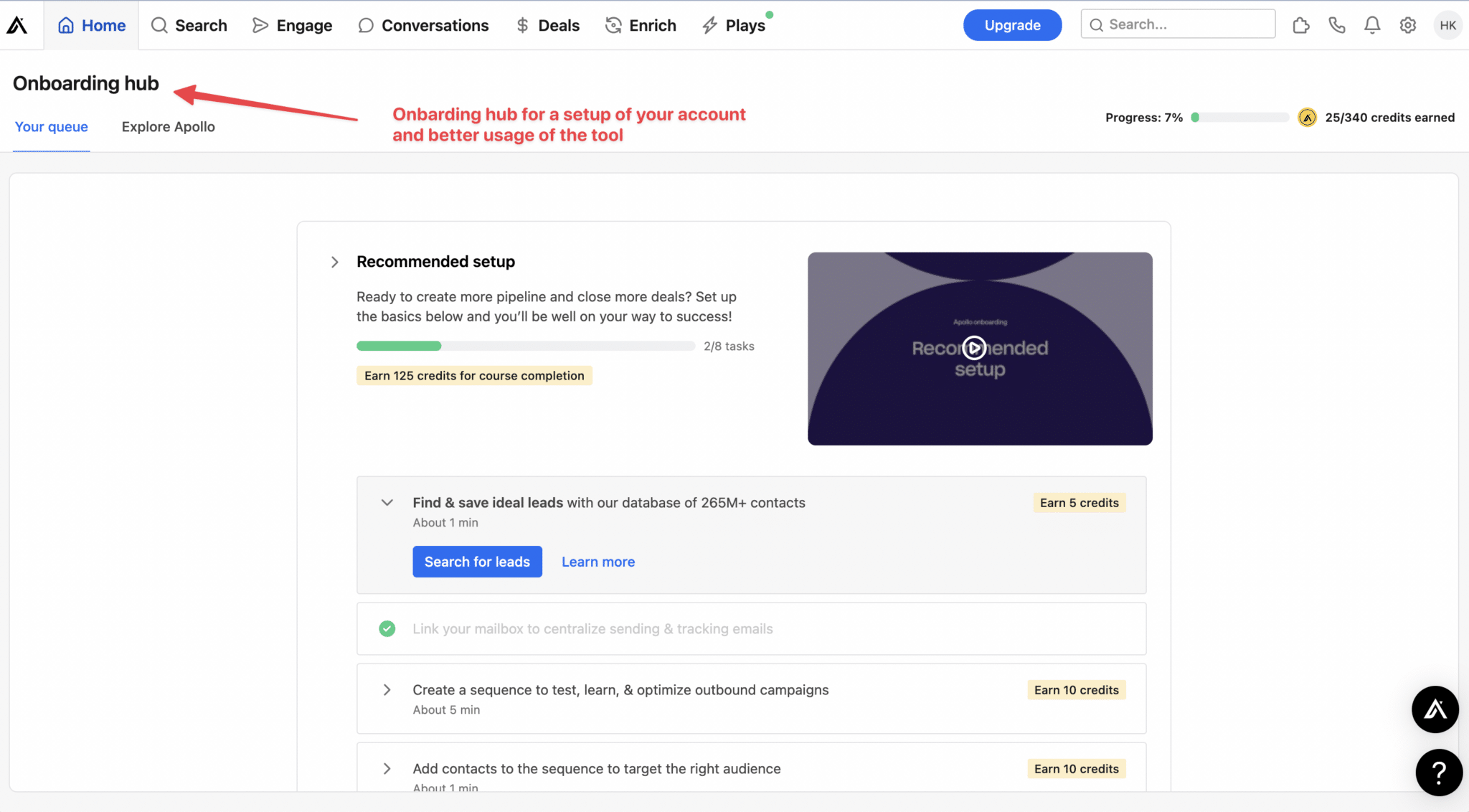This screenshot has width=1469, height=812.
Task: Click the Apollo assistant bubble
Action: pyautogui.click(x=1435, y=709)
